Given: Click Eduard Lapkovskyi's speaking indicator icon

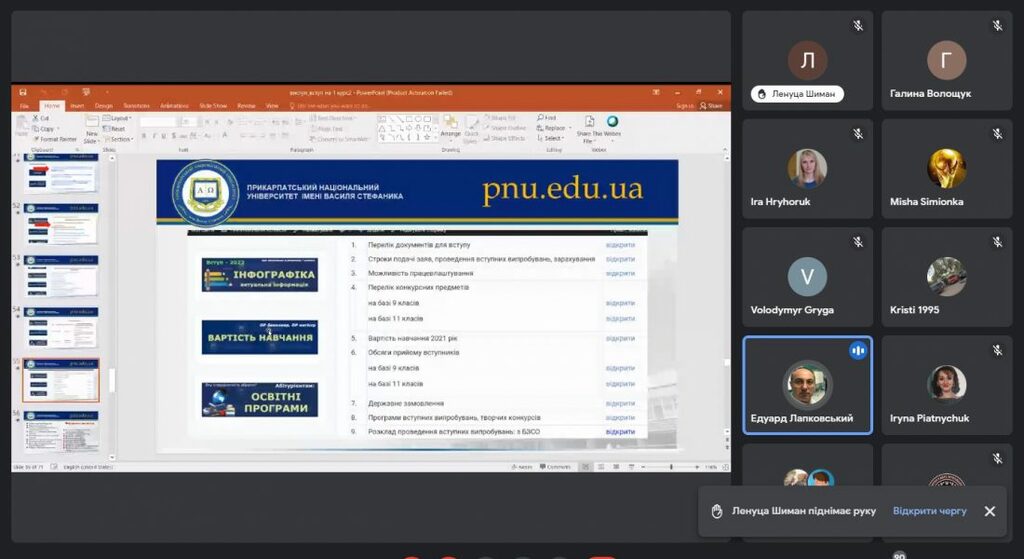Looking at the screenshot, I should click(857, 350).
